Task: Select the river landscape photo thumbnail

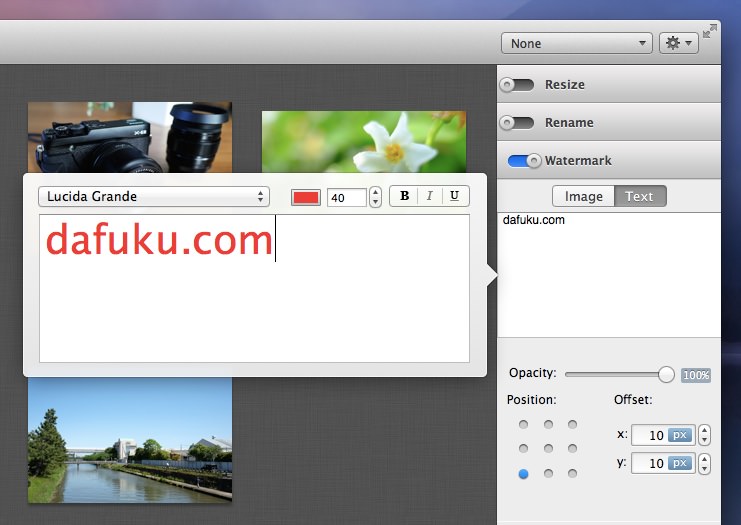Action: point(130,440)
